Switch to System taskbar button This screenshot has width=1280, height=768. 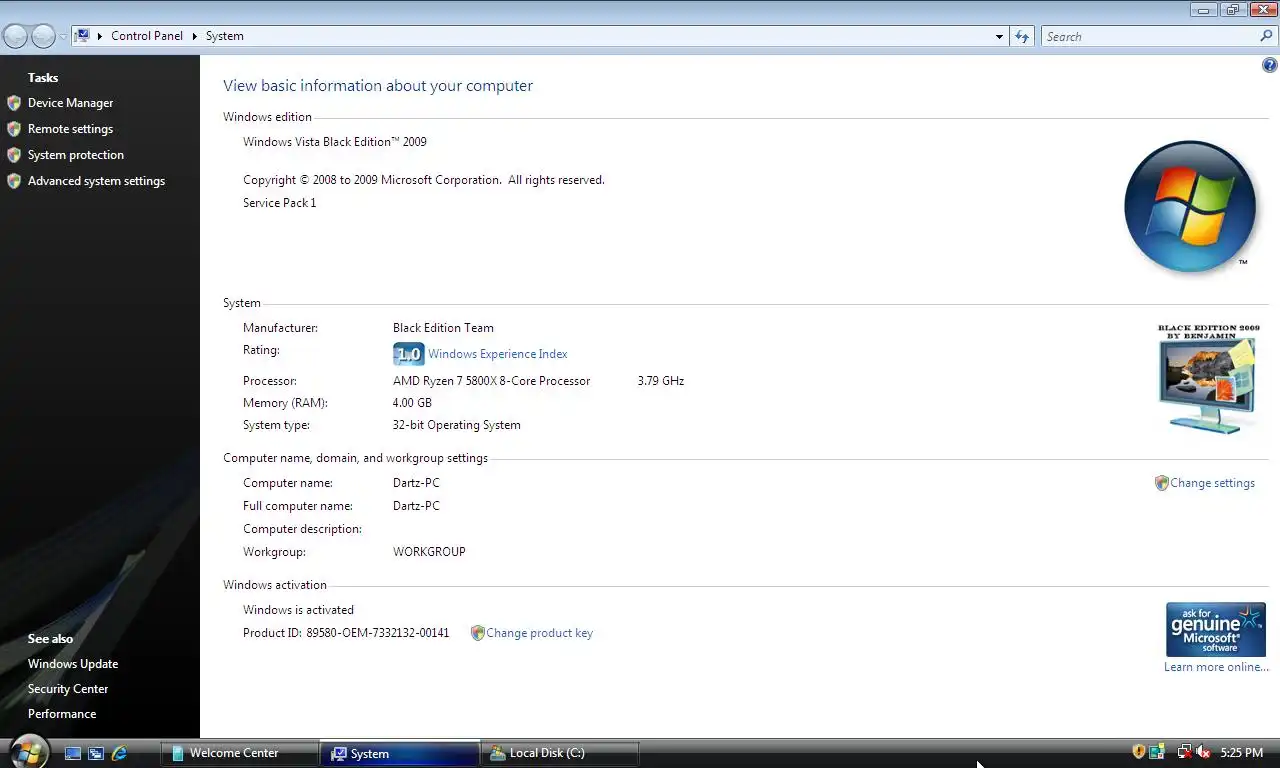click(399, 753)
